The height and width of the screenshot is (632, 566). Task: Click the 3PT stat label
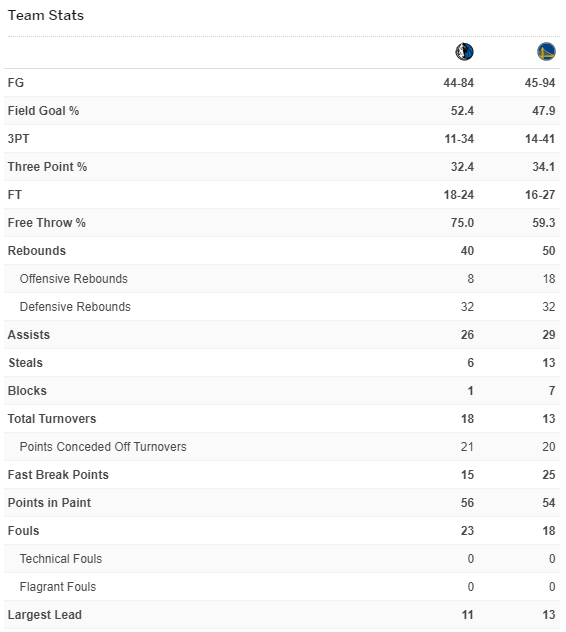coord(18,139)
